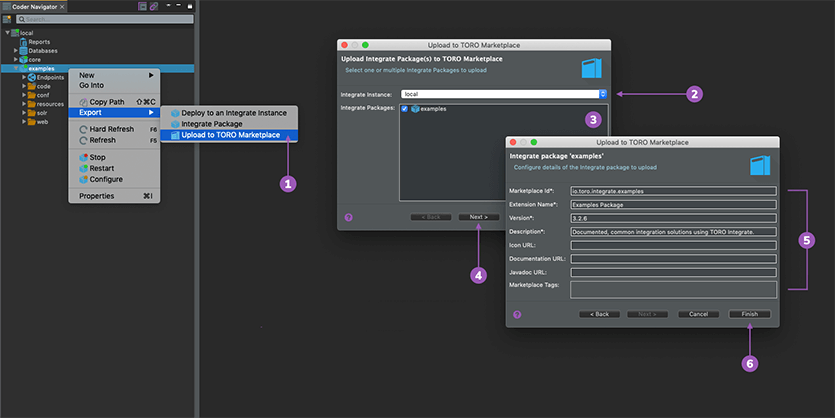Click into the Coder Navigator search field
This screenshot has height=418, width=835.
tap(105, 19)
